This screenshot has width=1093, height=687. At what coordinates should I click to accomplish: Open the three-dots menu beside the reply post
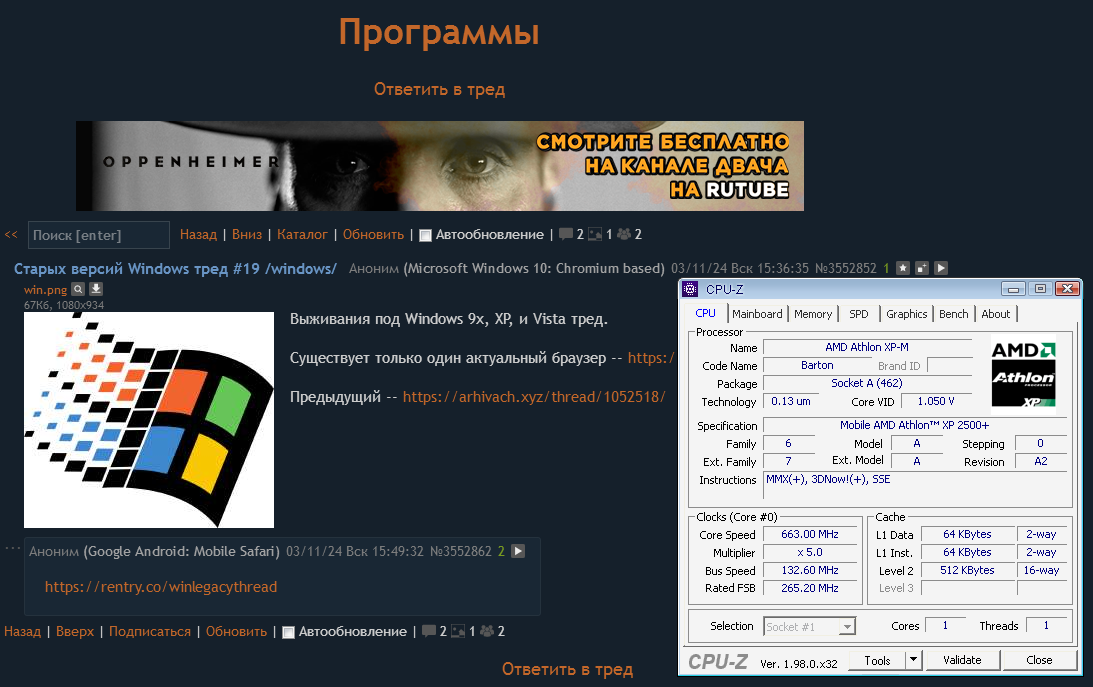(13, 548)
